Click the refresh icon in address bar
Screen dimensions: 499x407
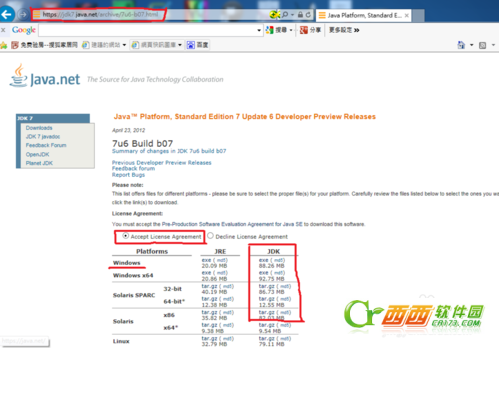(x=308, y=15)
